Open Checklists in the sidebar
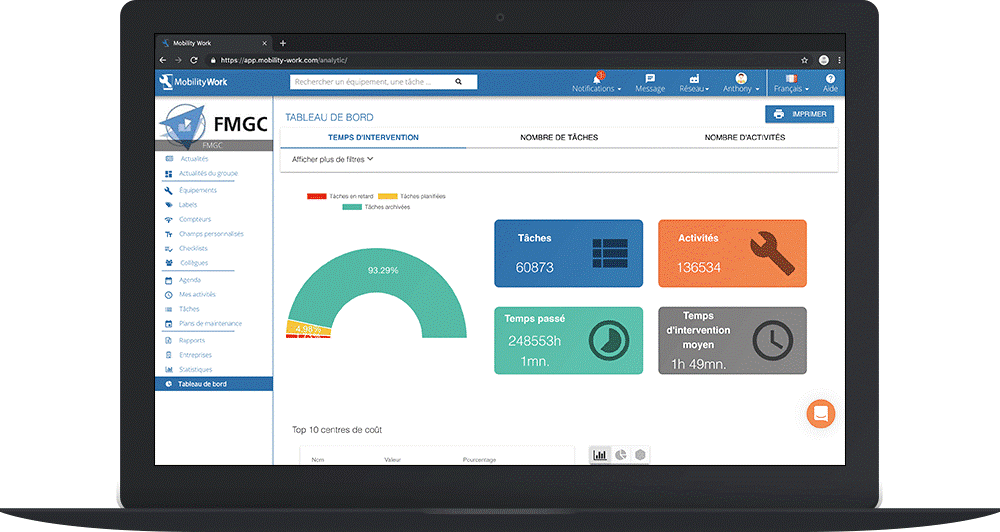This screenshot has height=532, width=1000. [193, 249]
